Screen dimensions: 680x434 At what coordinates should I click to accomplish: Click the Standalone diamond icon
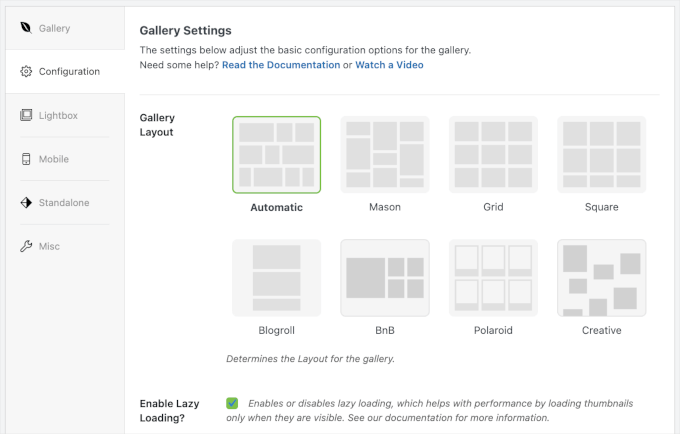(x=26, y=203)
